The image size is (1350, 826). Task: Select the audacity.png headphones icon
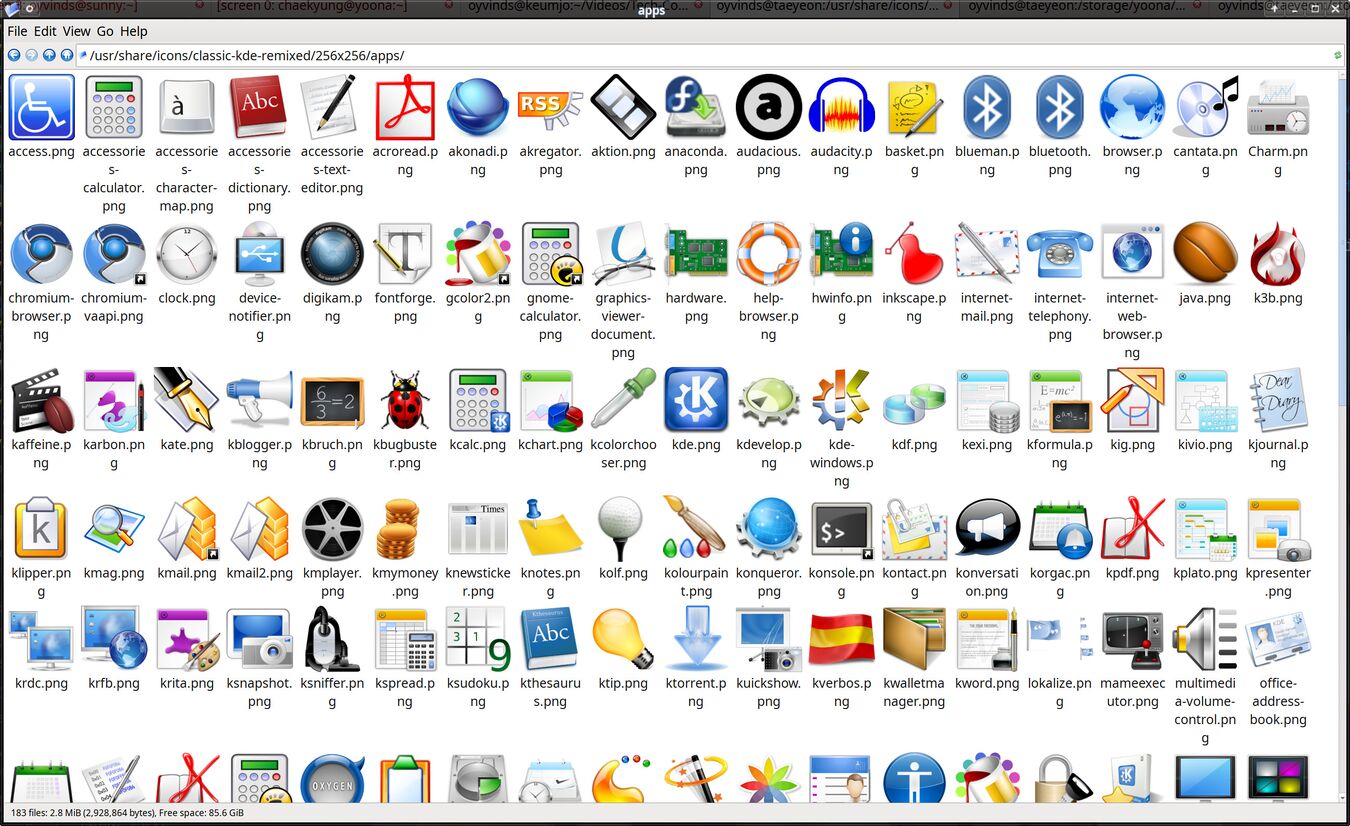point(841,107)
